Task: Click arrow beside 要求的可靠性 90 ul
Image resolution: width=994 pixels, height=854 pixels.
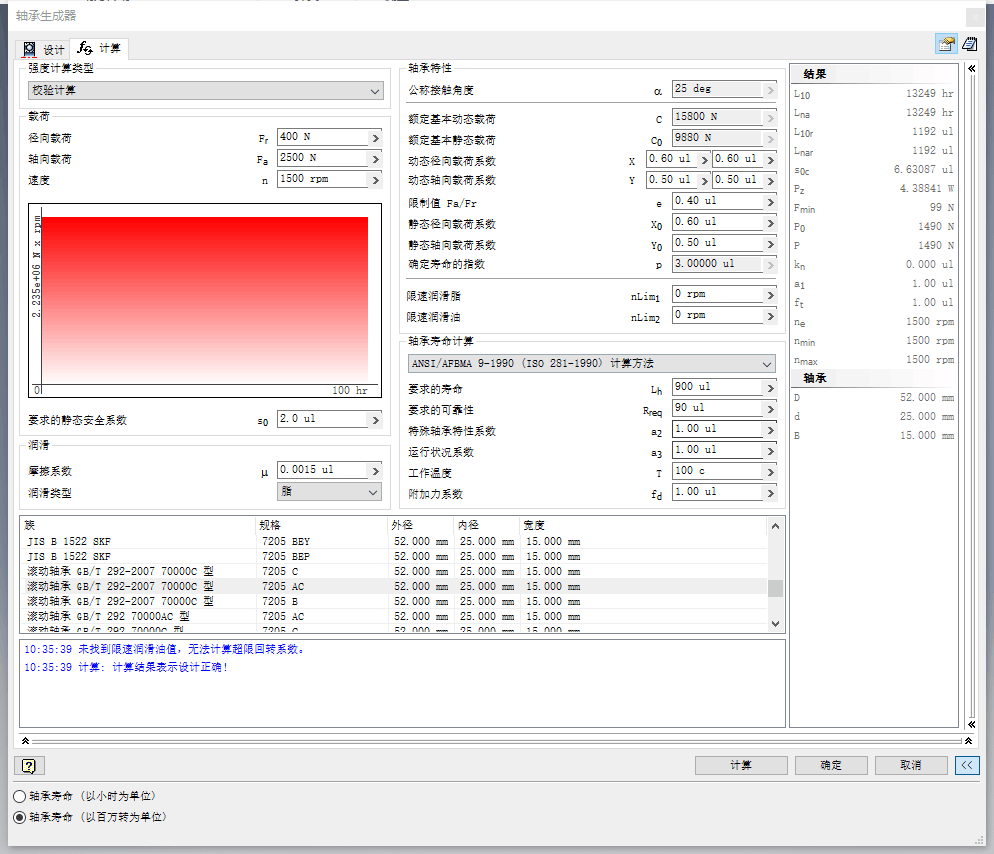Action: point(771,408)
